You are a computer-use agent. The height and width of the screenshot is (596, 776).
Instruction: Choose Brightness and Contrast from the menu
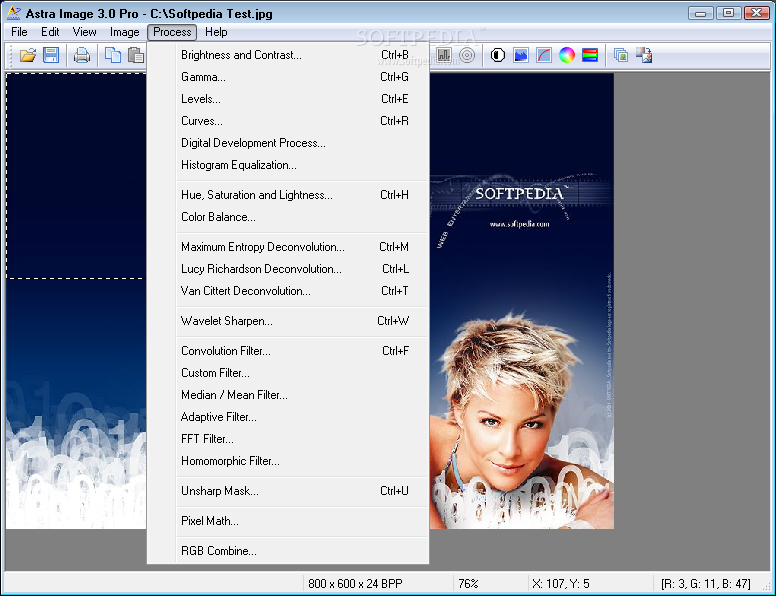288,55
